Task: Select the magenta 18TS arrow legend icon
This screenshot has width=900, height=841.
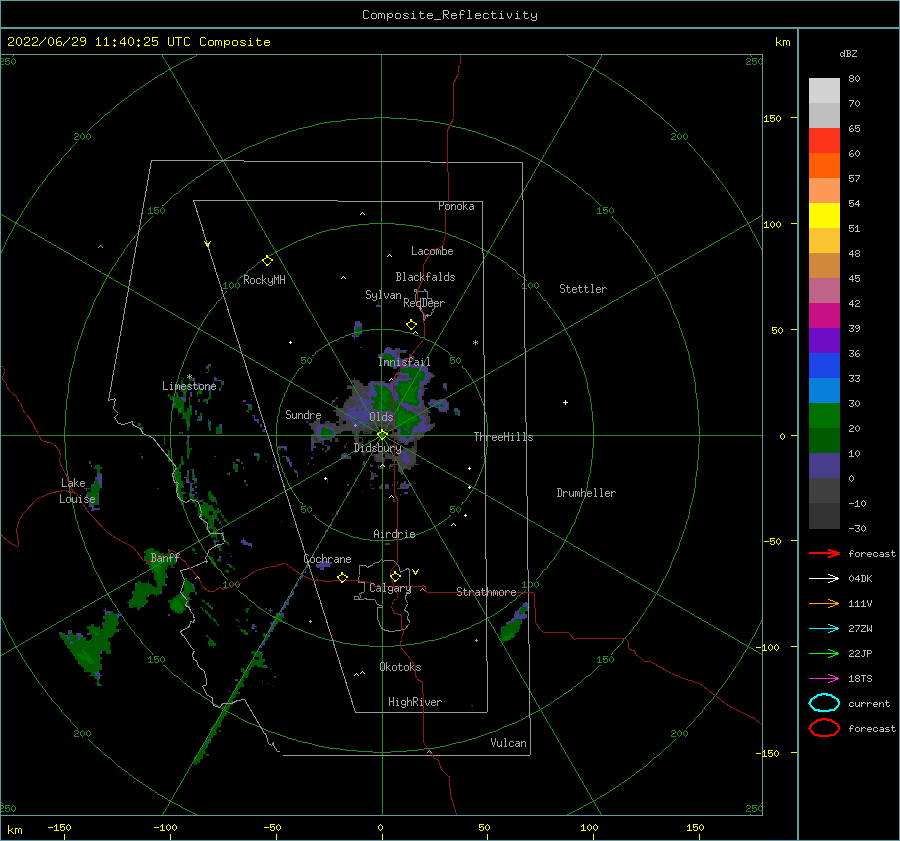Action: coord(824,679)
